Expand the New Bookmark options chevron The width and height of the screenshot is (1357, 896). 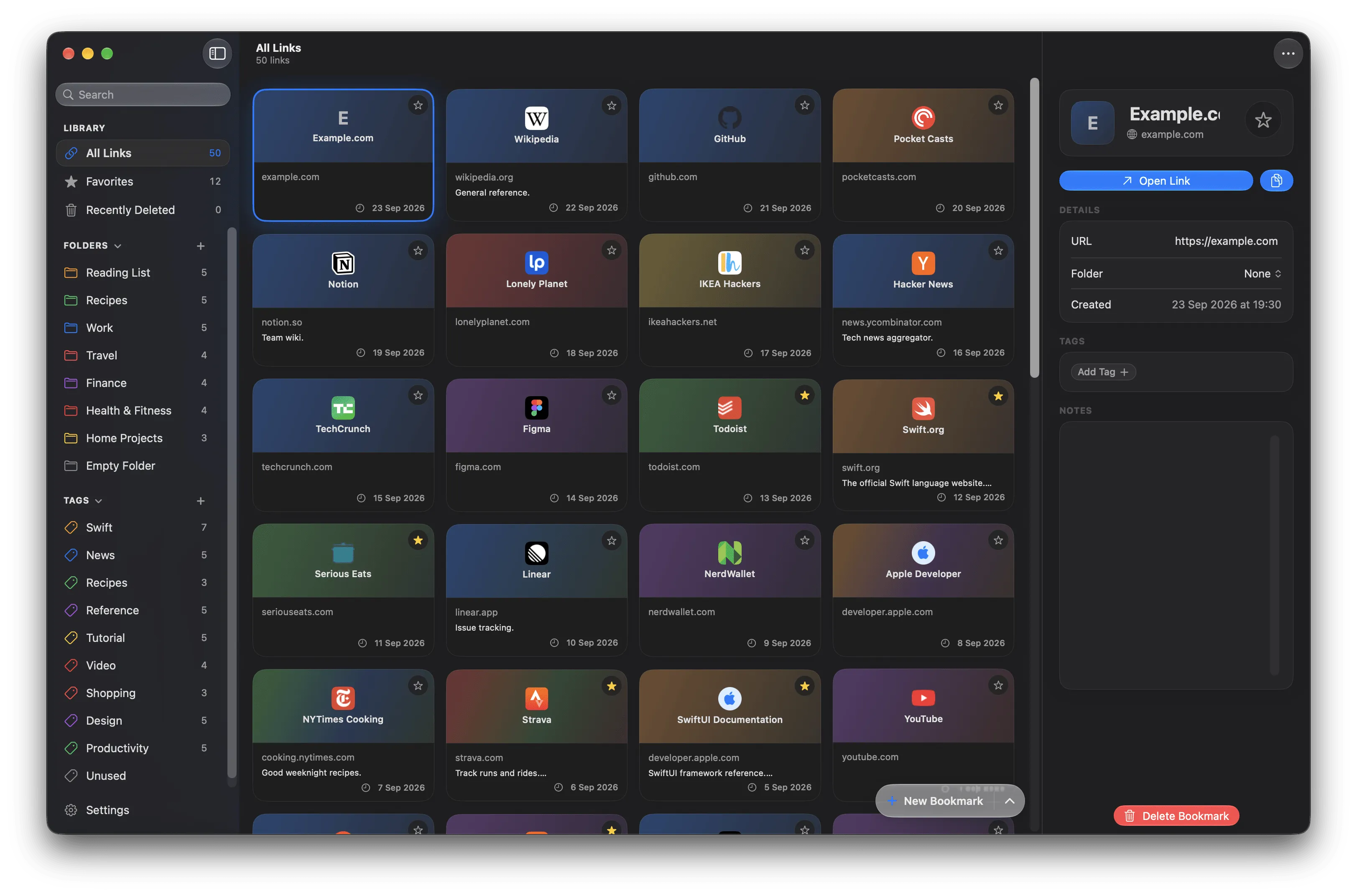tap(1010, 801)
